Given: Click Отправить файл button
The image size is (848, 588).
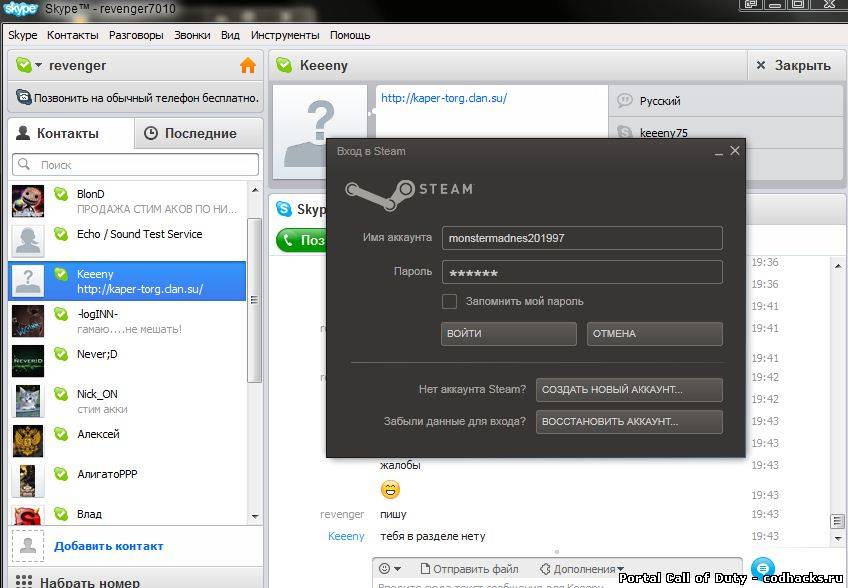Looking at the screenshot, I should tap(469, 569).
